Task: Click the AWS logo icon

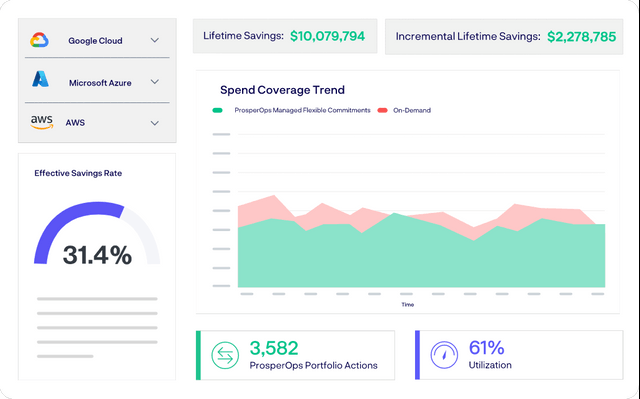Action: coord(42,122)
